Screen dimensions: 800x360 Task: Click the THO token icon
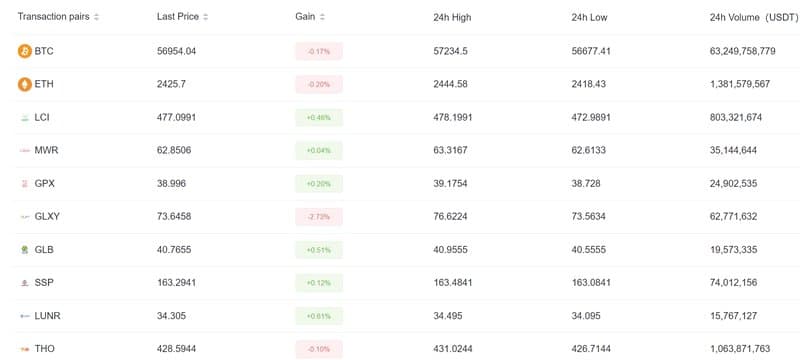[24, 349]
